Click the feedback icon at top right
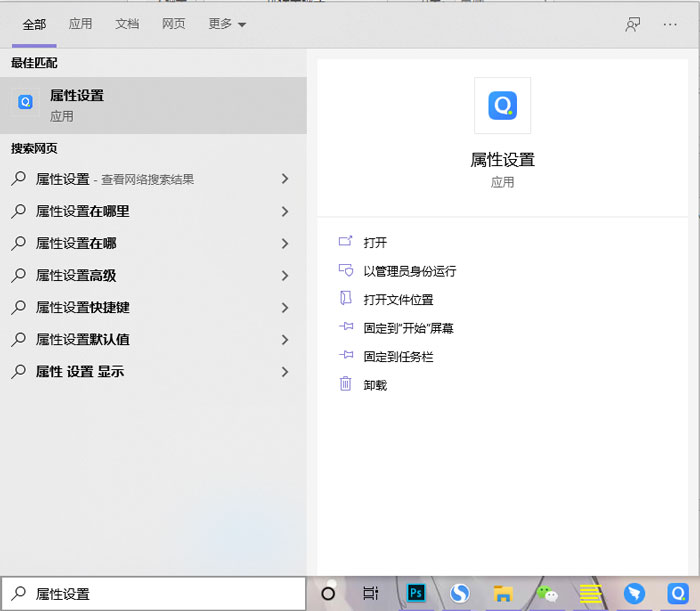This screenshot has height=611, width=700. click(632, 24)
